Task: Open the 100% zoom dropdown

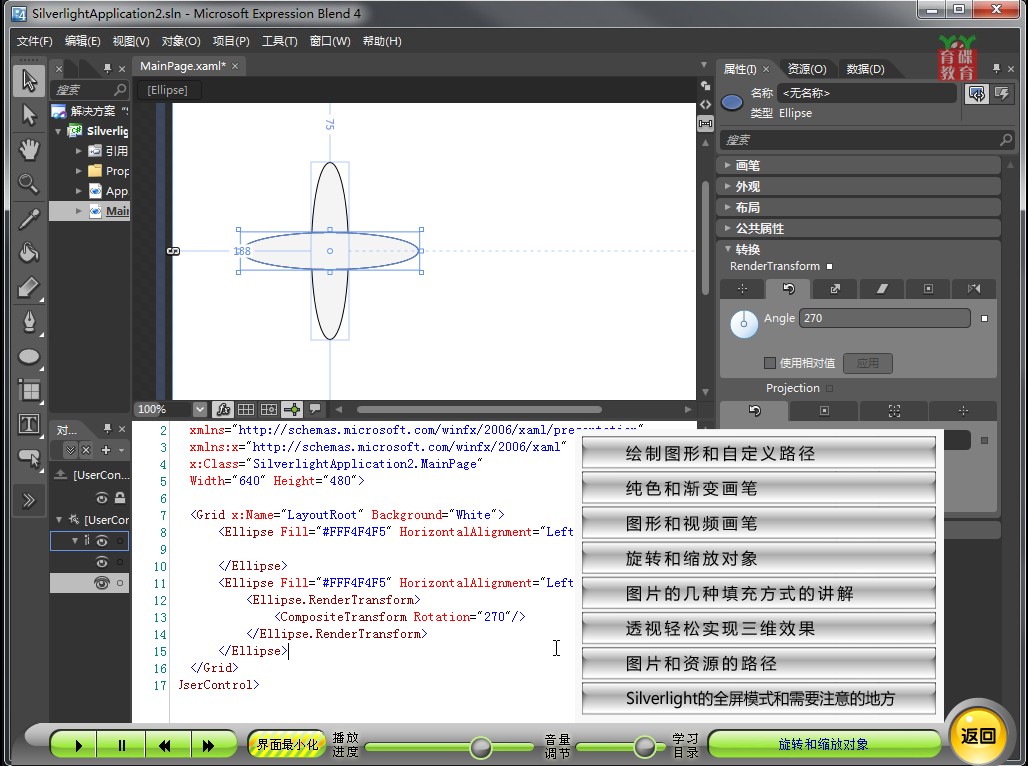Action: pyautogui.click(x=199, y=409)
